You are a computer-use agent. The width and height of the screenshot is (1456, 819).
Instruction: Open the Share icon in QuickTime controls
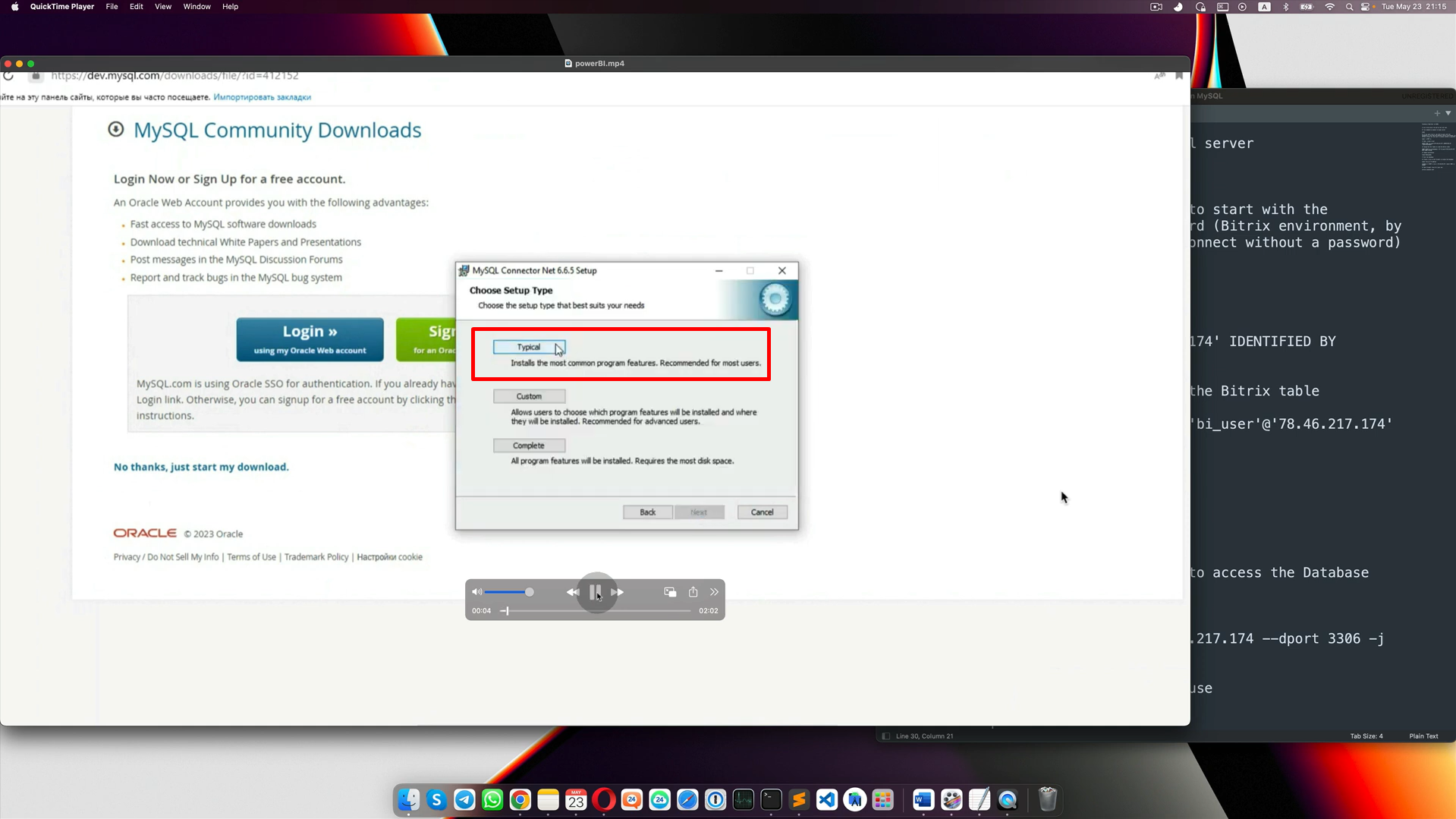click(692, 591)
